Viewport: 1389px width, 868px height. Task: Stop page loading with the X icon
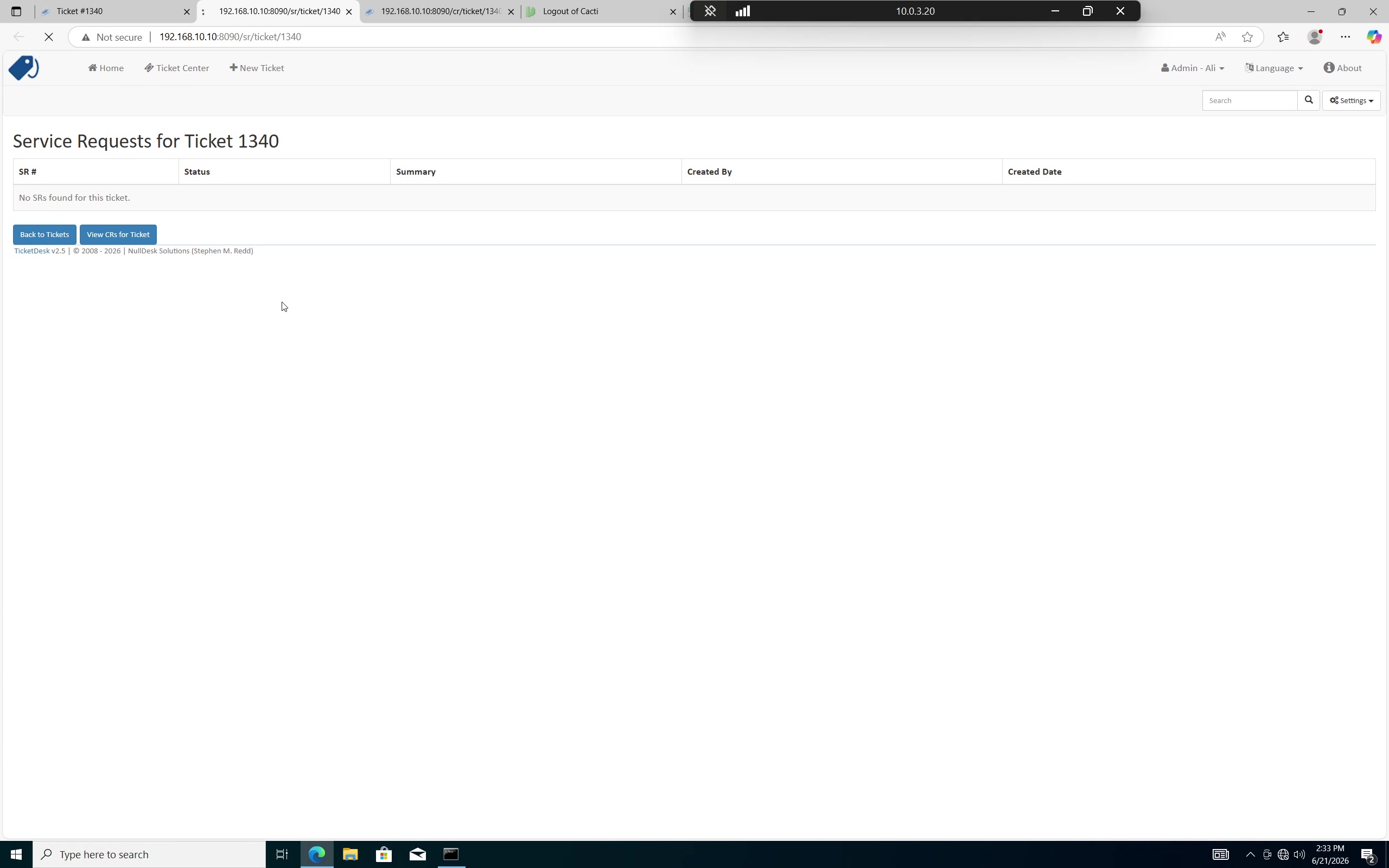point(49,37)
